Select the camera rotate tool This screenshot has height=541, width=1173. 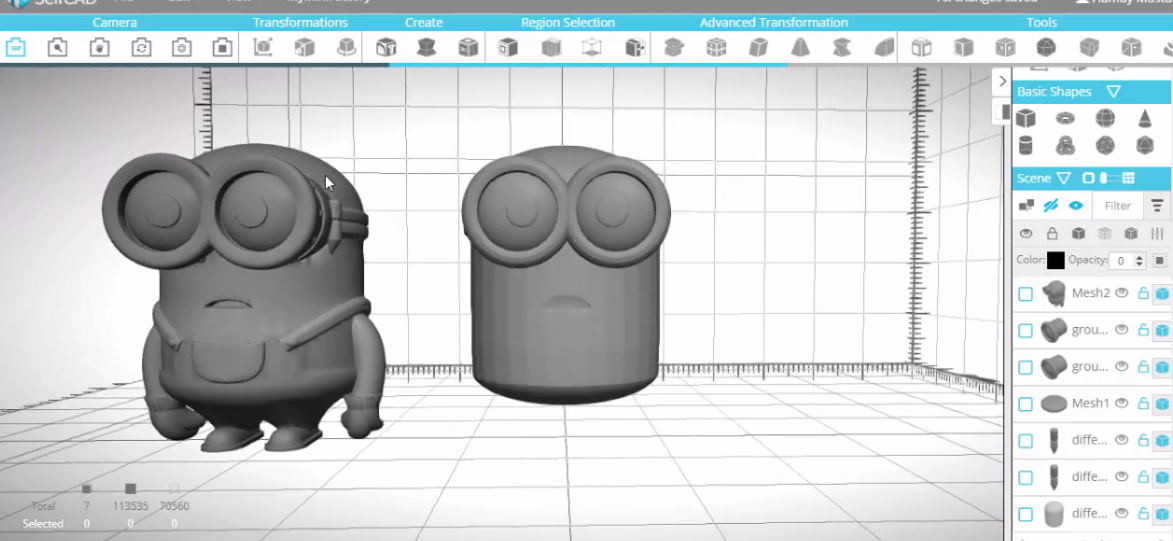(141, 48)
